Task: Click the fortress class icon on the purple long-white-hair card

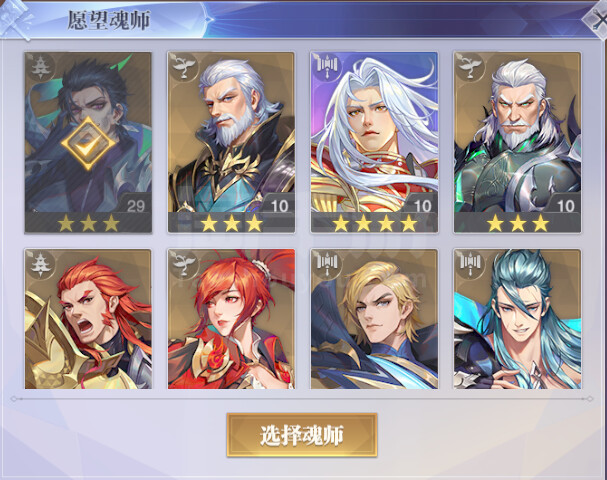Action: pyautogui.click(x=327, y=65)
